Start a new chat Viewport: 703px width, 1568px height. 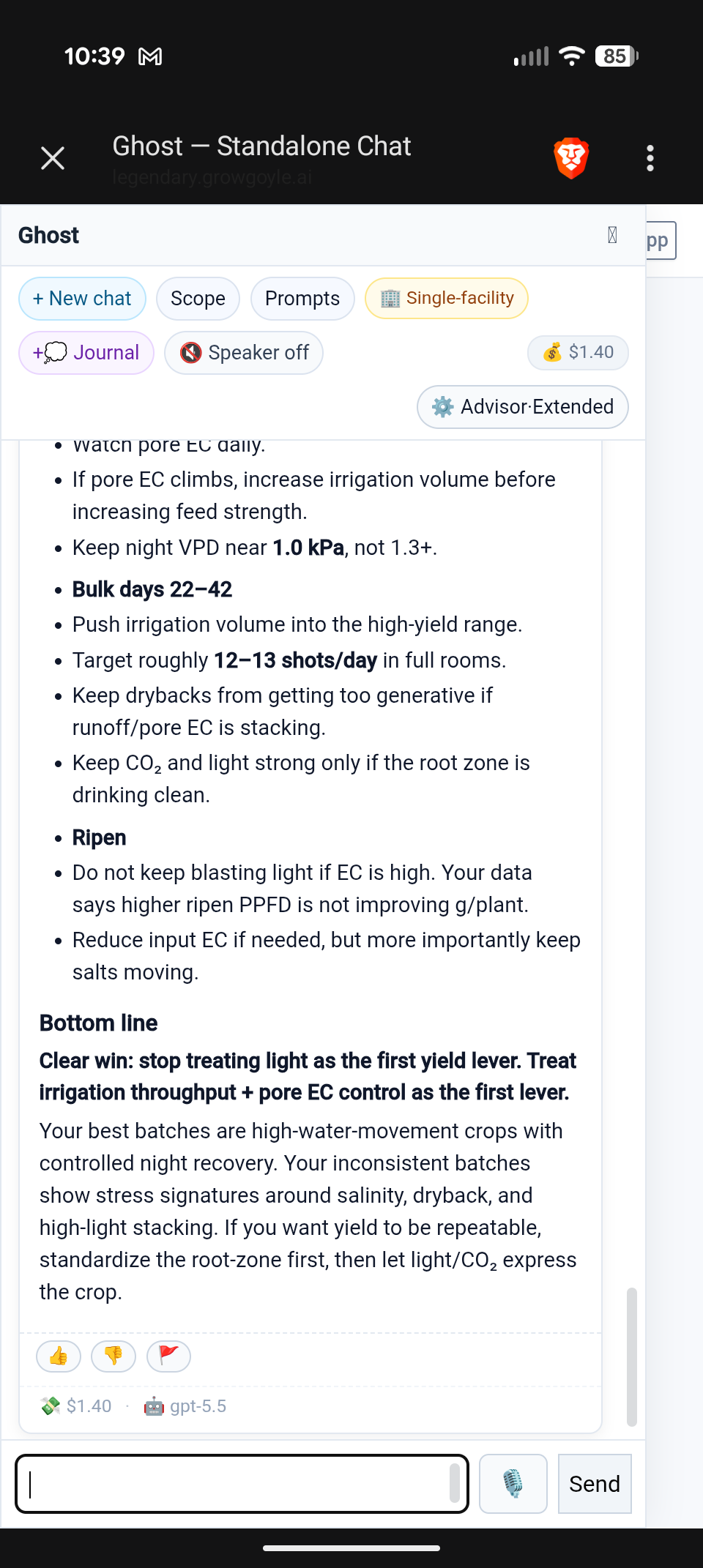82,299
